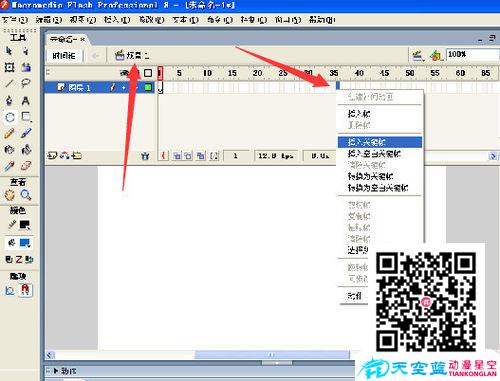Select the Oval tool
The width and height of the screenshot is (500, 381).
(10, 117)
